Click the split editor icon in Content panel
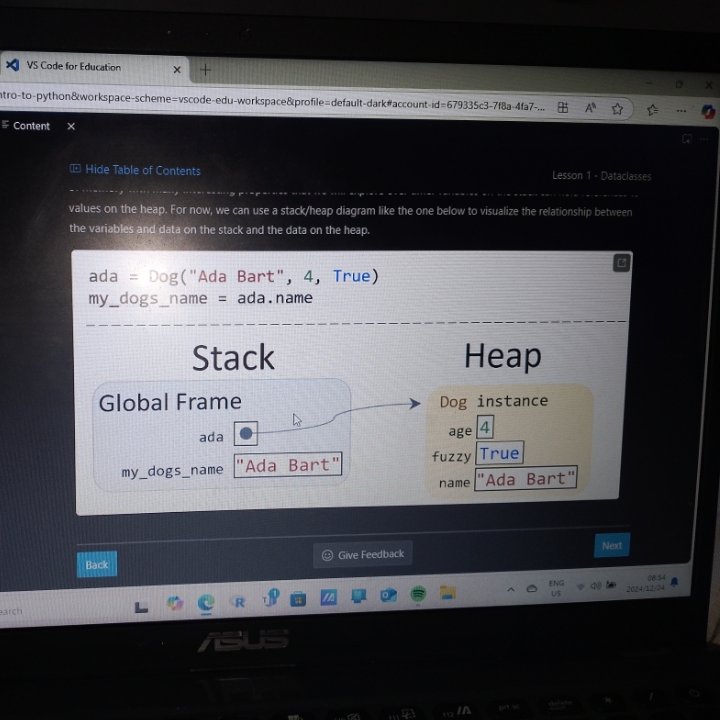Image resolution: width=720 pixels, height=720 pixels. coord(686,138)
